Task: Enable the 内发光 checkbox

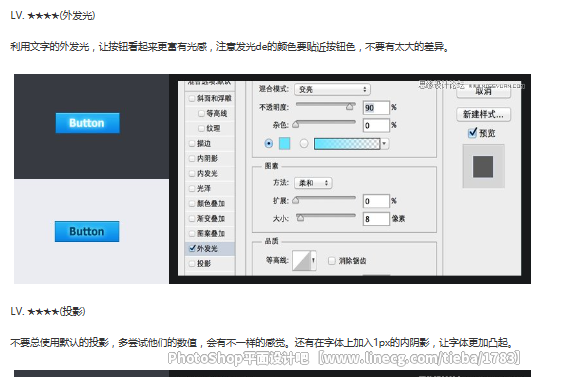Action: tap(191, 173)
